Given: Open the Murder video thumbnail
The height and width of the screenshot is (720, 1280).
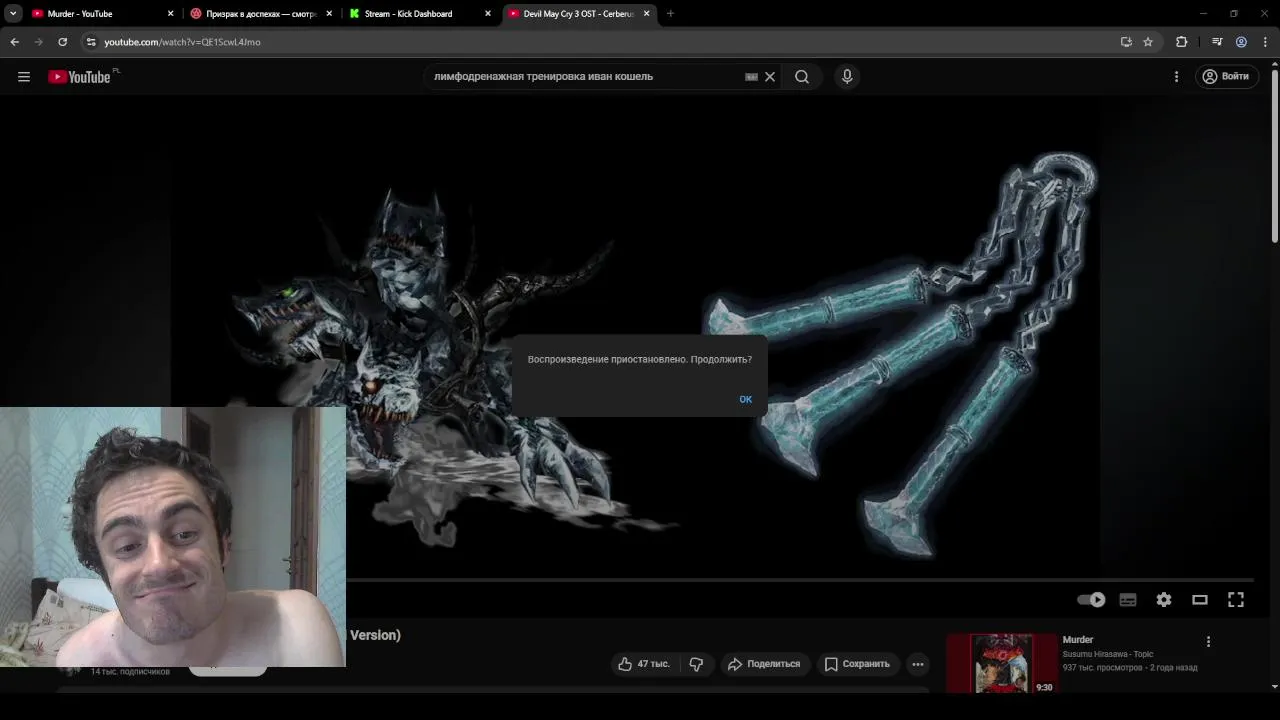Looking at the screenshot, I should point(1001,663).
